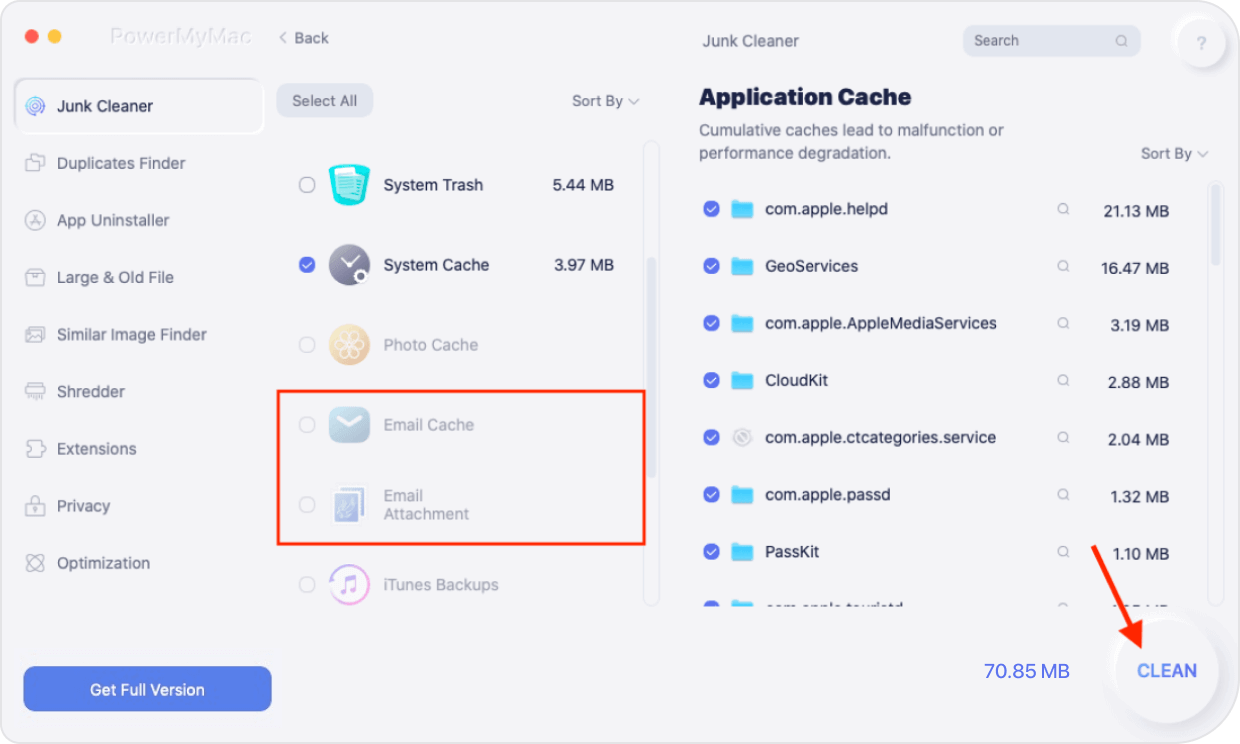Click the help question mark button
This screenshot has width=1240, height=744.
click(x=1201, y=43)
